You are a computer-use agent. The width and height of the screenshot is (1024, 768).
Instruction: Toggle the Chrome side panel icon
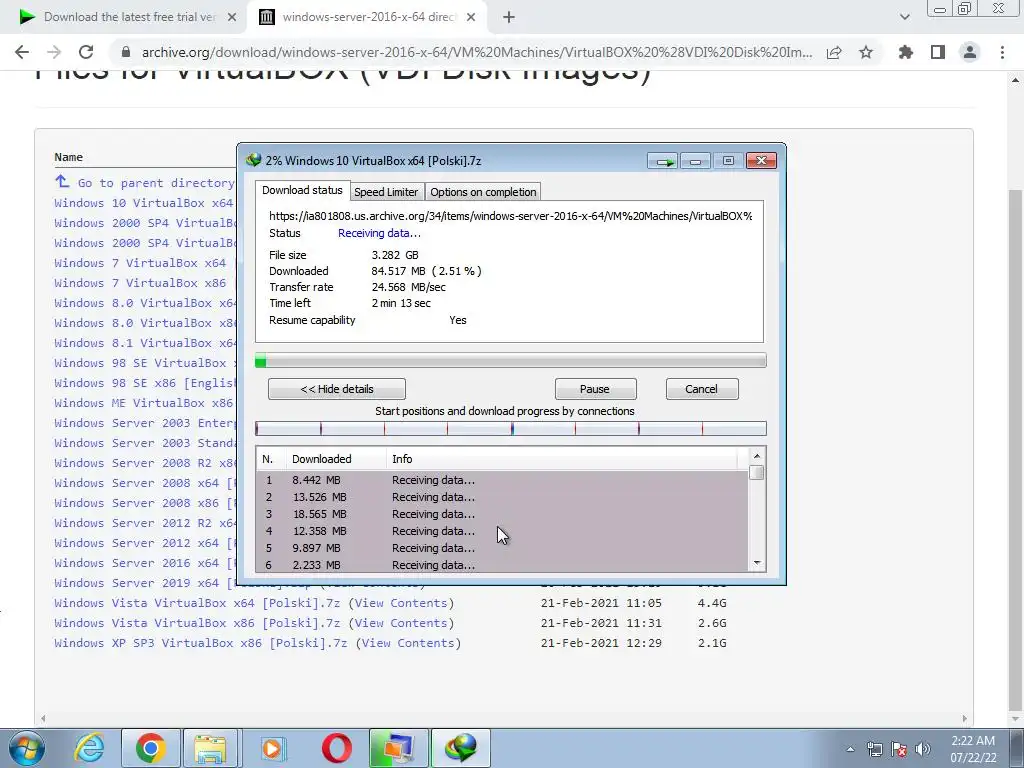[x=938, y=52]
